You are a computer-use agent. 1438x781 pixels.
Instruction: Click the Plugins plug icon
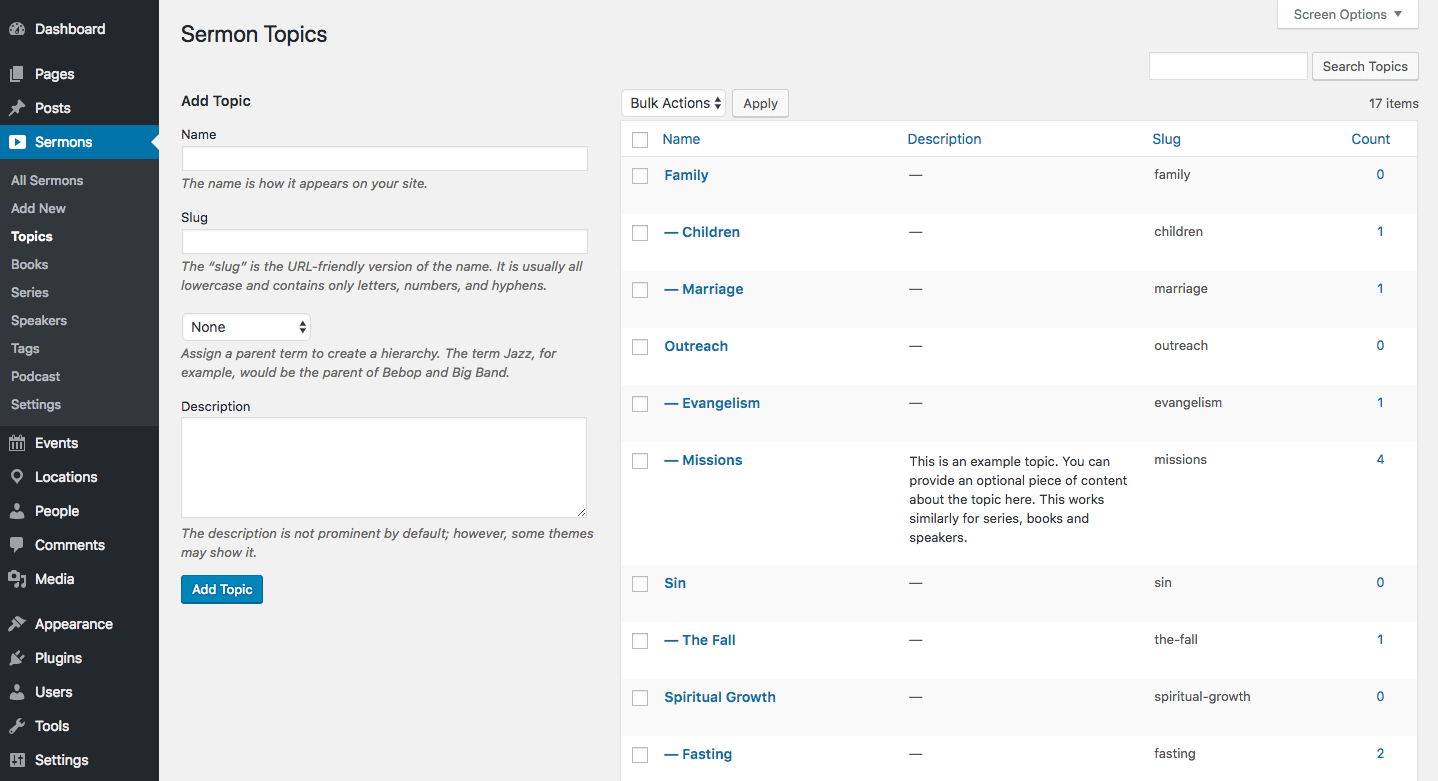(x=17, y=658)
